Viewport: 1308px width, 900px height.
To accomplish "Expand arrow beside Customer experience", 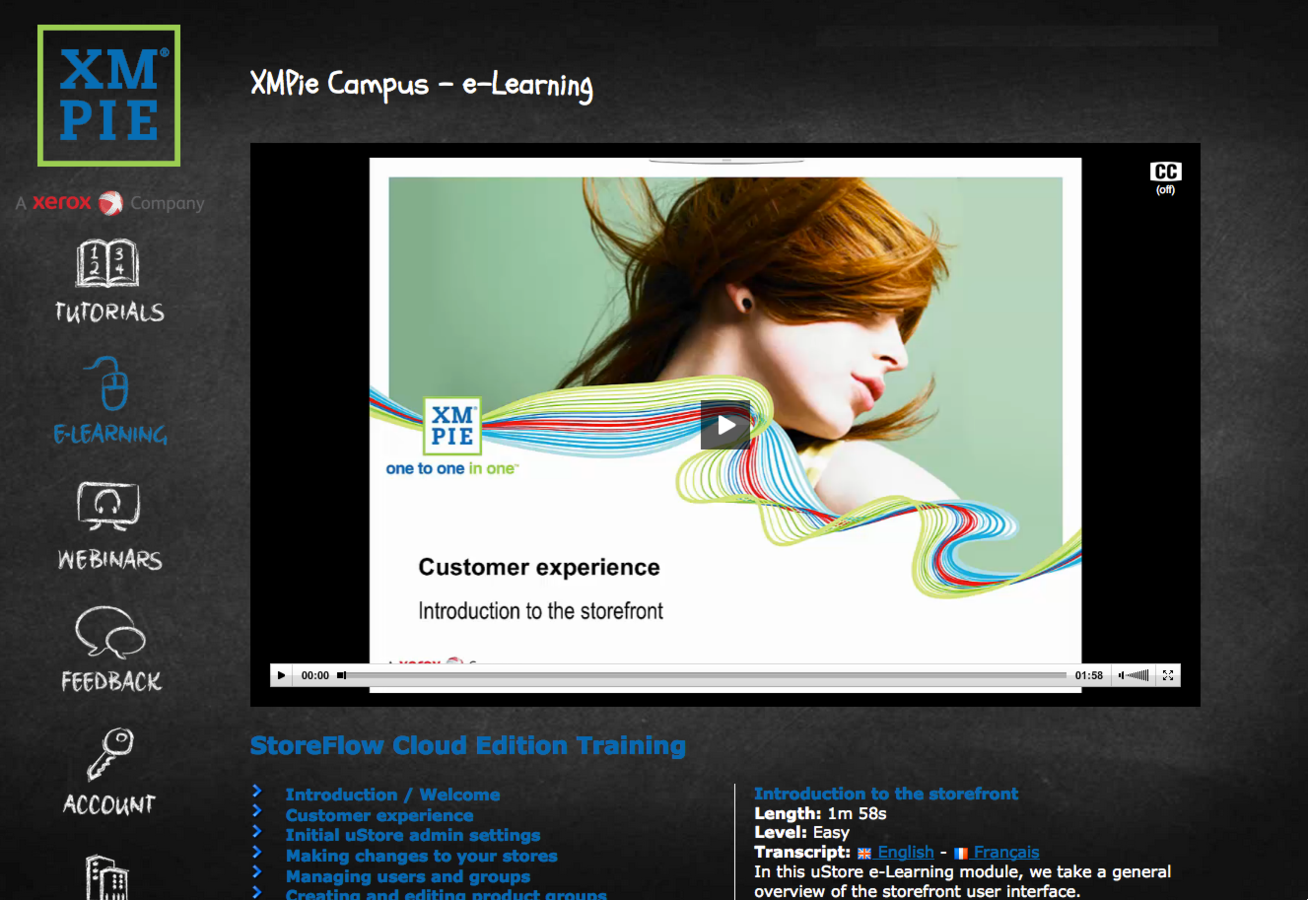I will [257, 811].
